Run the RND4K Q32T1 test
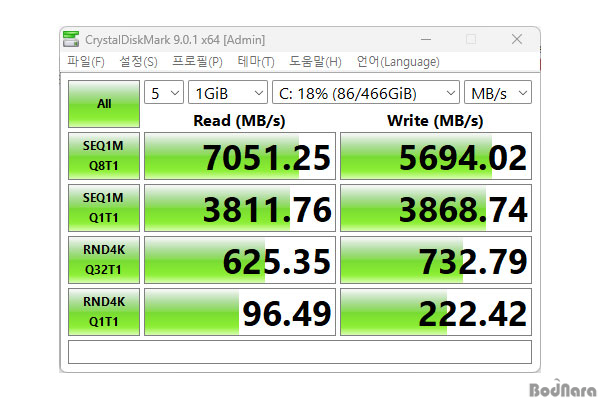This screenshot has width=600, height=400. pyautogui.click(x=103, y=259)
